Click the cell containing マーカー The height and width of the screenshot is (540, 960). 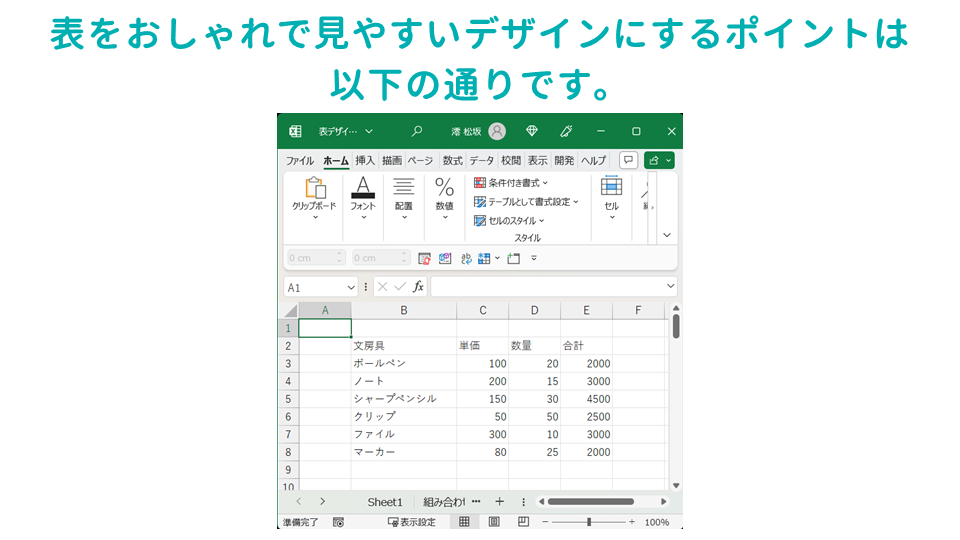point(403,452)
